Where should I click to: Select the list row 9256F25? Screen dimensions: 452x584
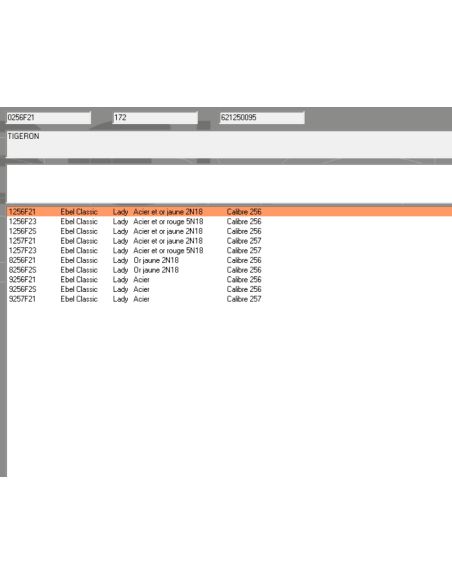pyautogui.click(x=229, y=289)
